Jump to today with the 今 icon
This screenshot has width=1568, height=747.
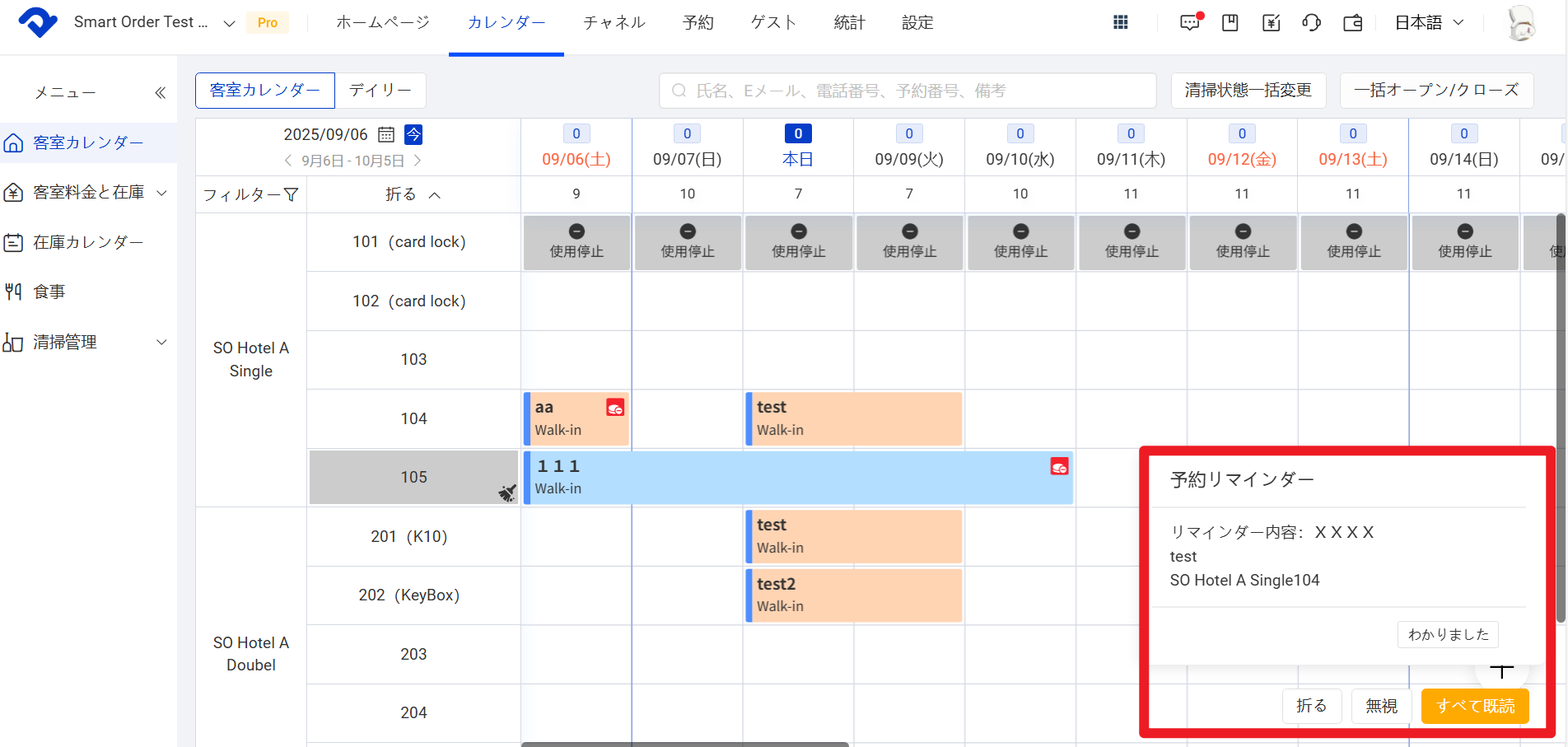point(413,134)
